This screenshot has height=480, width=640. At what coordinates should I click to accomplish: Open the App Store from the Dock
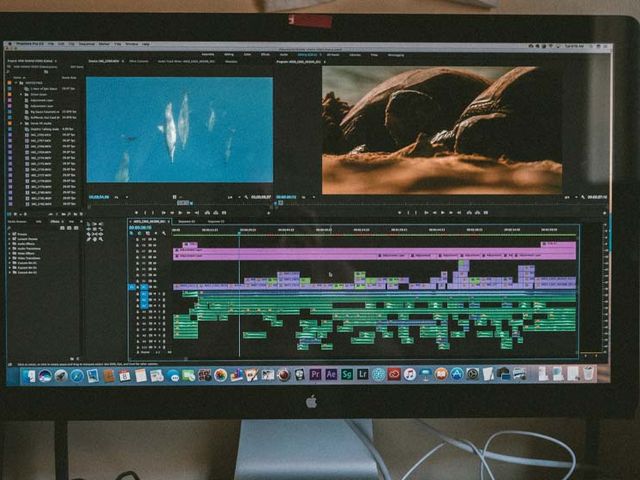point(457,374)
